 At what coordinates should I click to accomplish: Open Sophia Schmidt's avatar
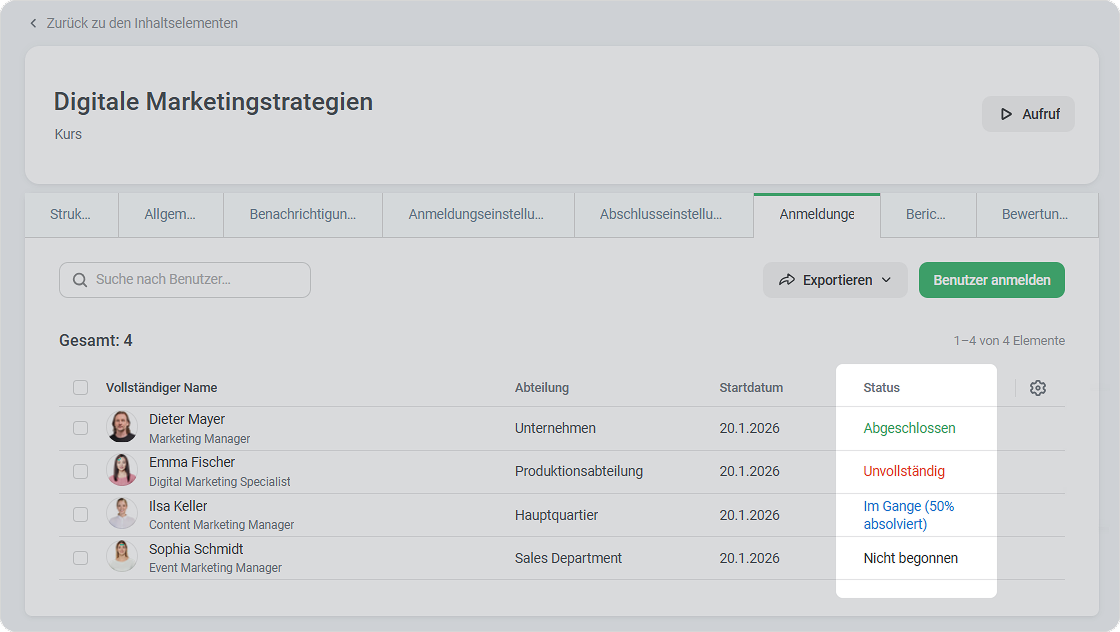[x=122, y=556]
